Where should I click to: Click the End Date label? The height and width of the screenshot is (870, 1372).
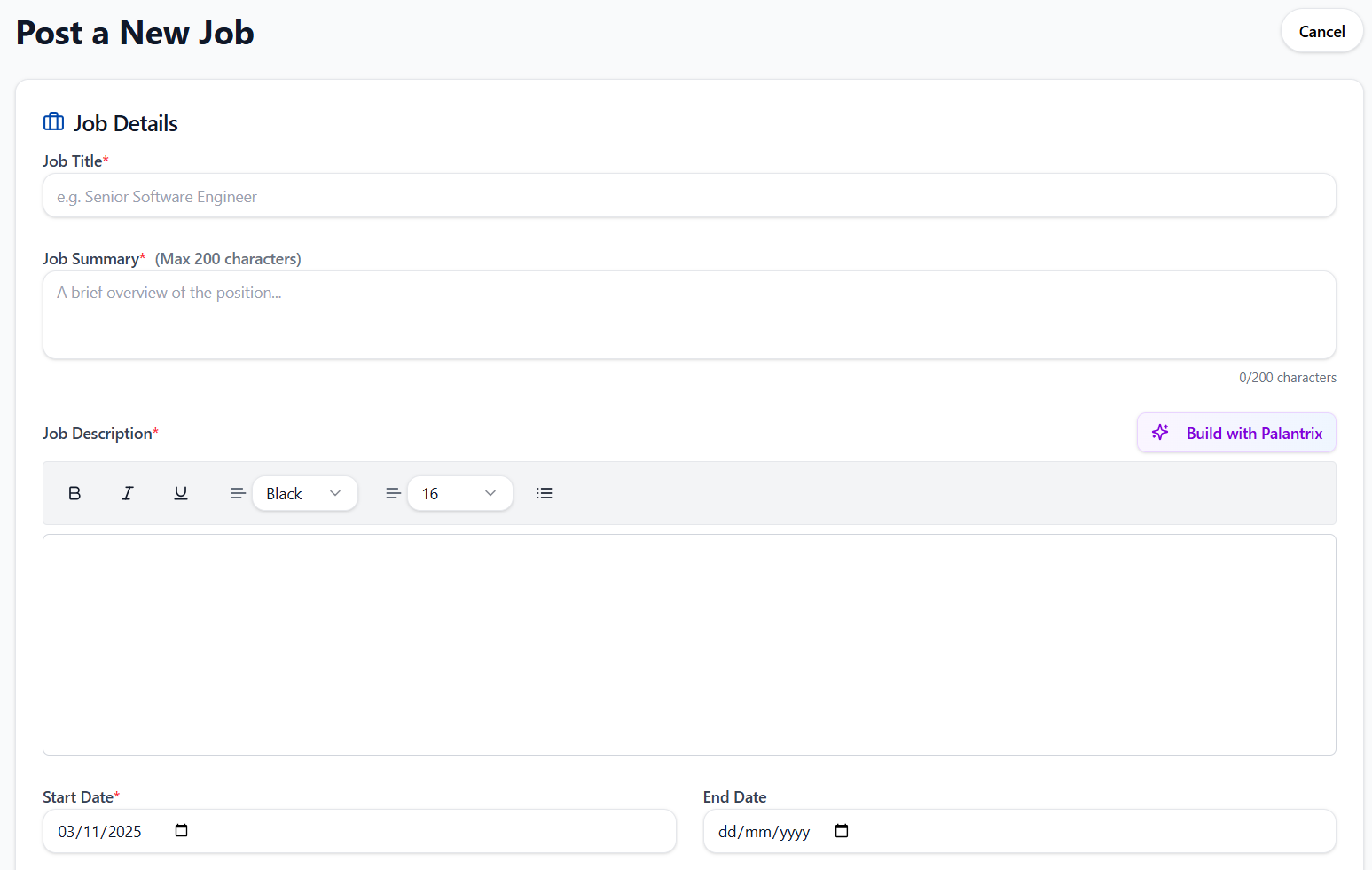click(x=734, y=797)
